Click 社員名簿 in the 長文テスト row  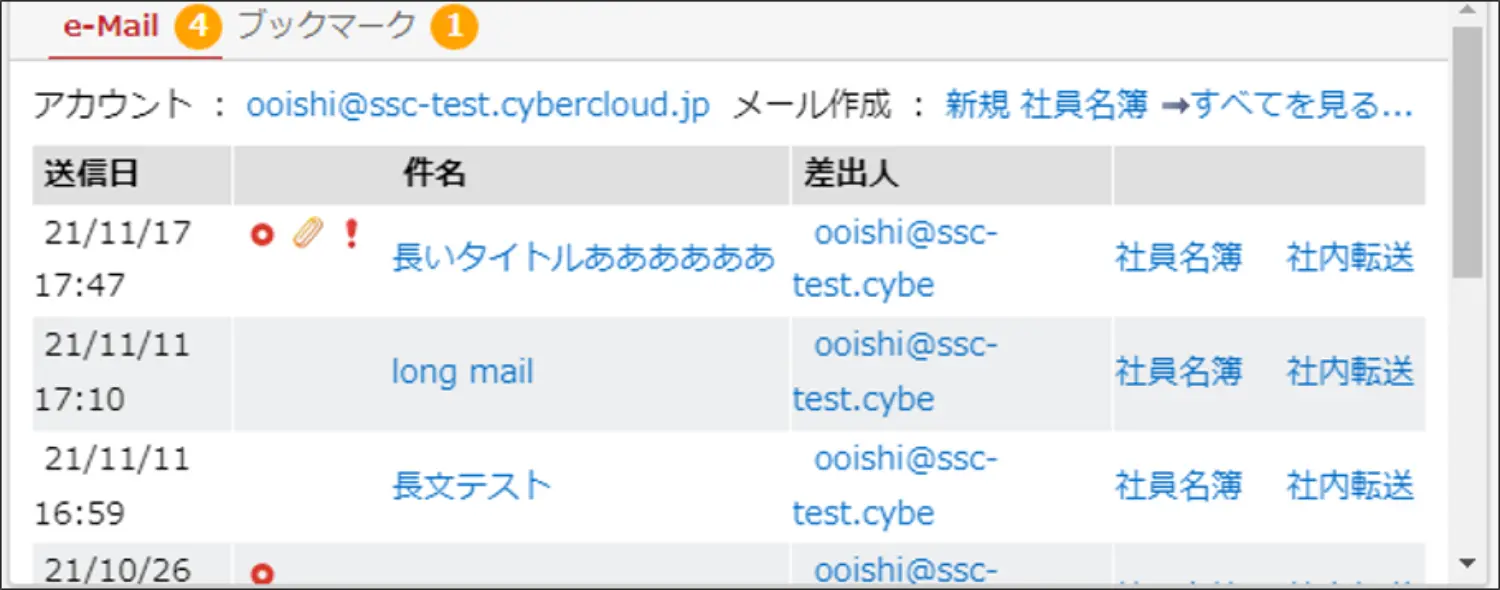click(x=1178, y=487)
